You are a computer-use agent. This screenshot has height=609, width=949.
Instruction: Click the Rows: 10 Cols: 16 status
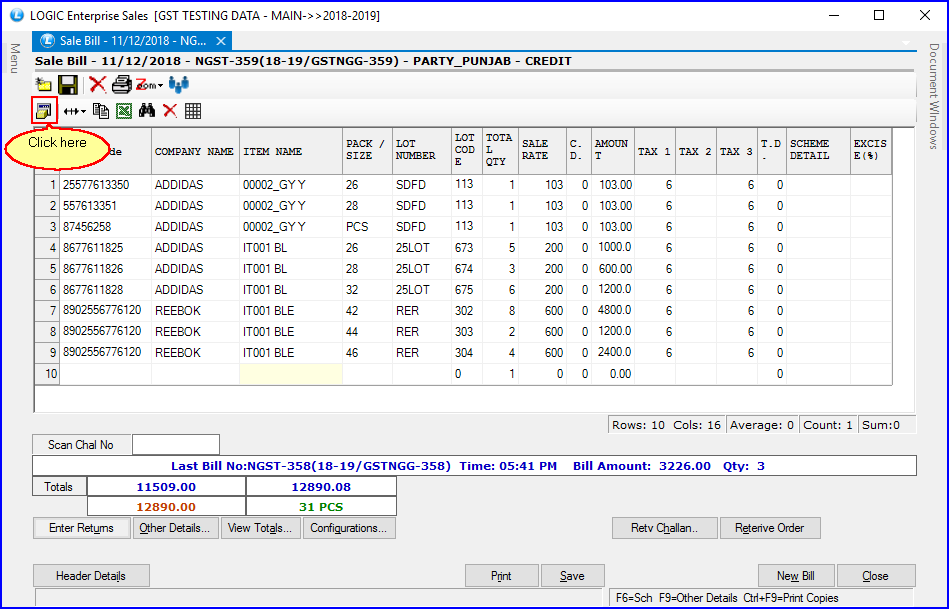pyautogui.click(x=666, y=425)
